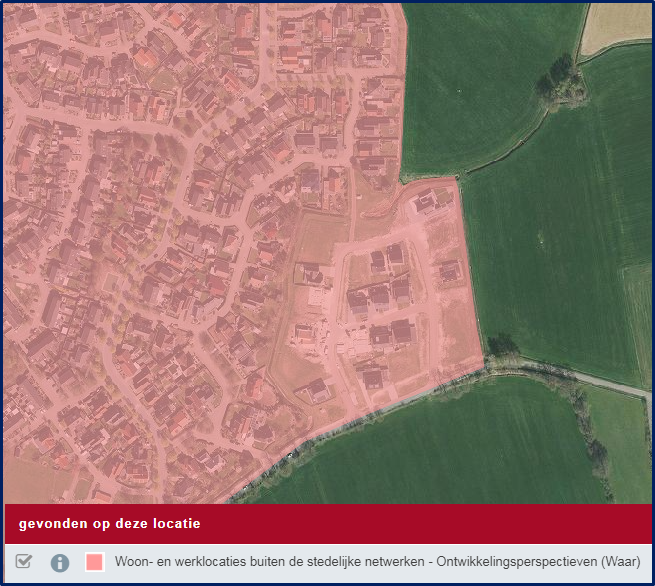Click the pink legend color swatch
The image size is (655, 586).
click(94, 562)
